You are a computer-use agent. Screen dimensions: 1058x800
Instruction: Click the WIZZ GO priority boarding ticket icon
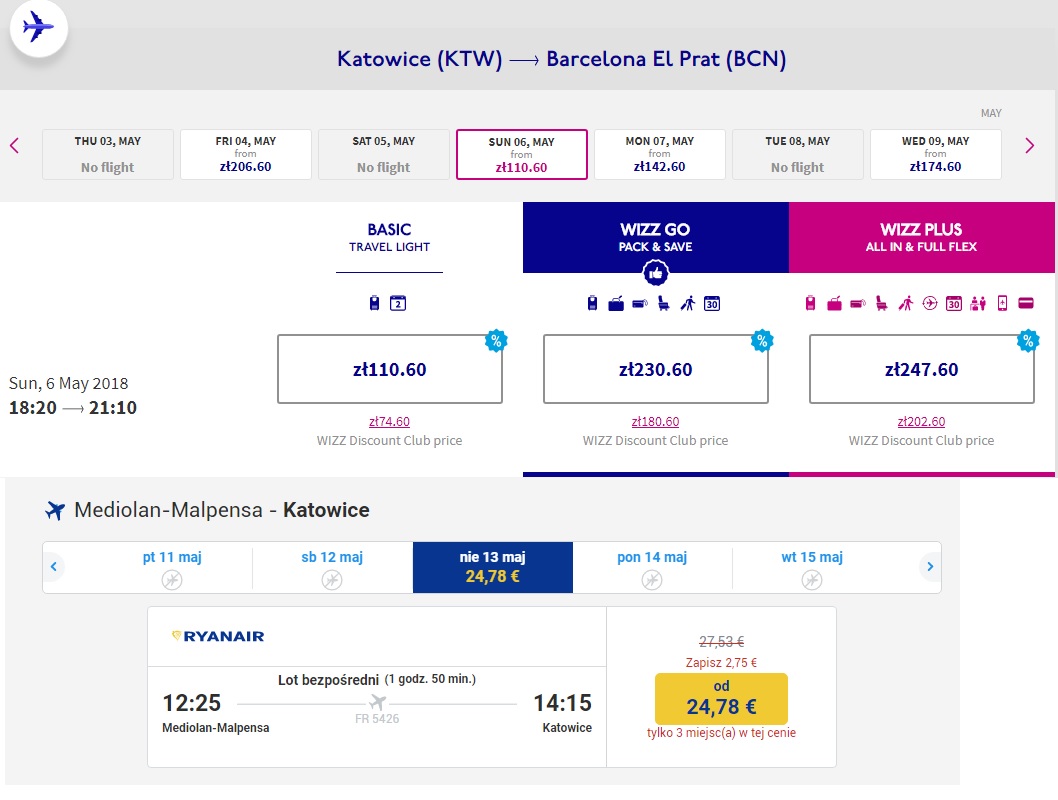(640, 304)
